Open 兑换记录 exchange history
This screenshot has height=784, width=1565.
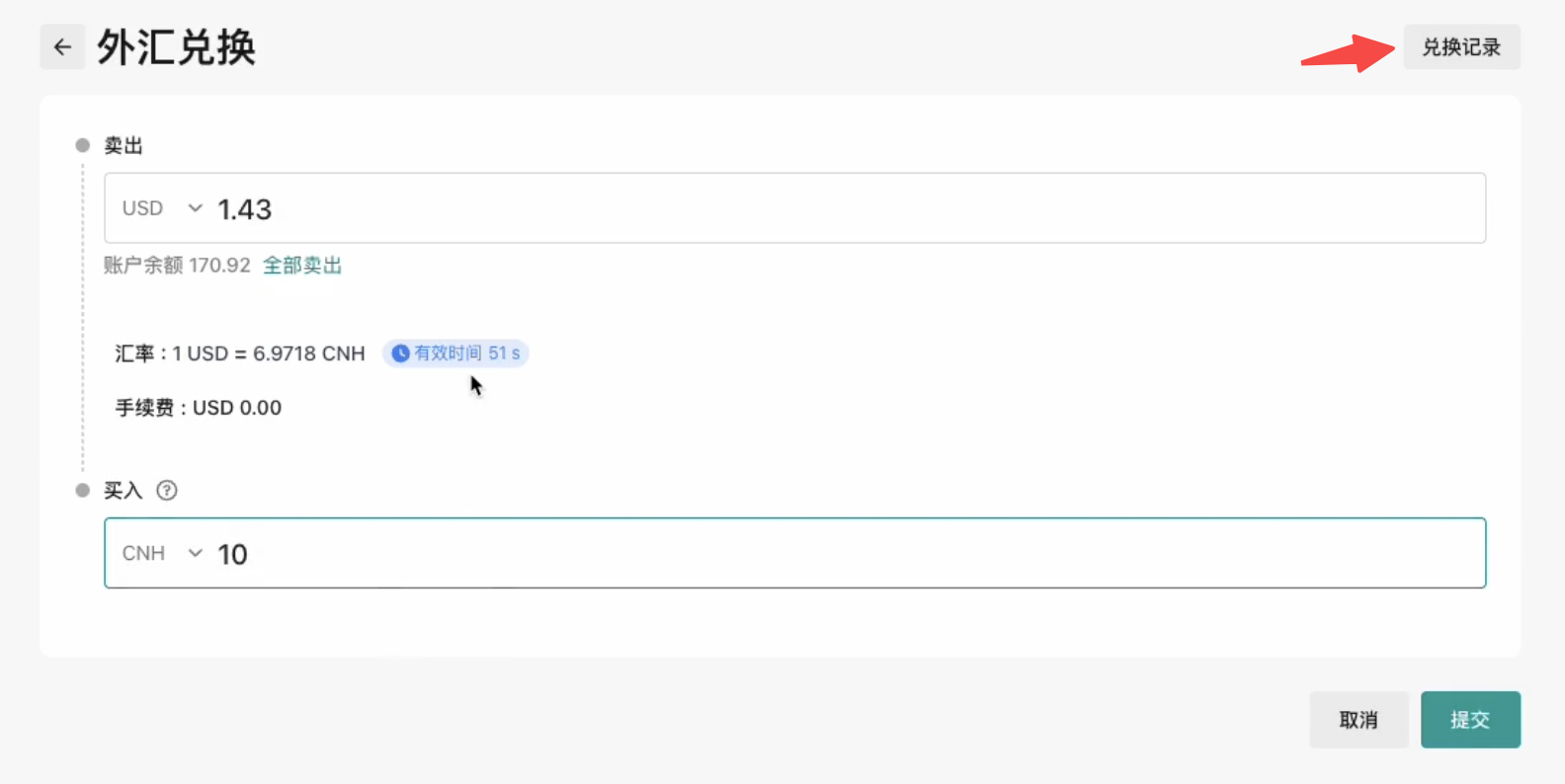click(1461, 47)
